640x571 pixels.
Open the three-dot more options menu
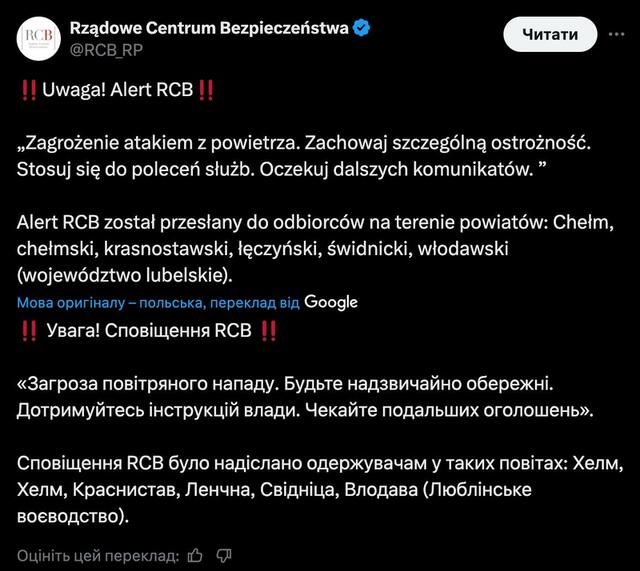(x=611, y=35)
